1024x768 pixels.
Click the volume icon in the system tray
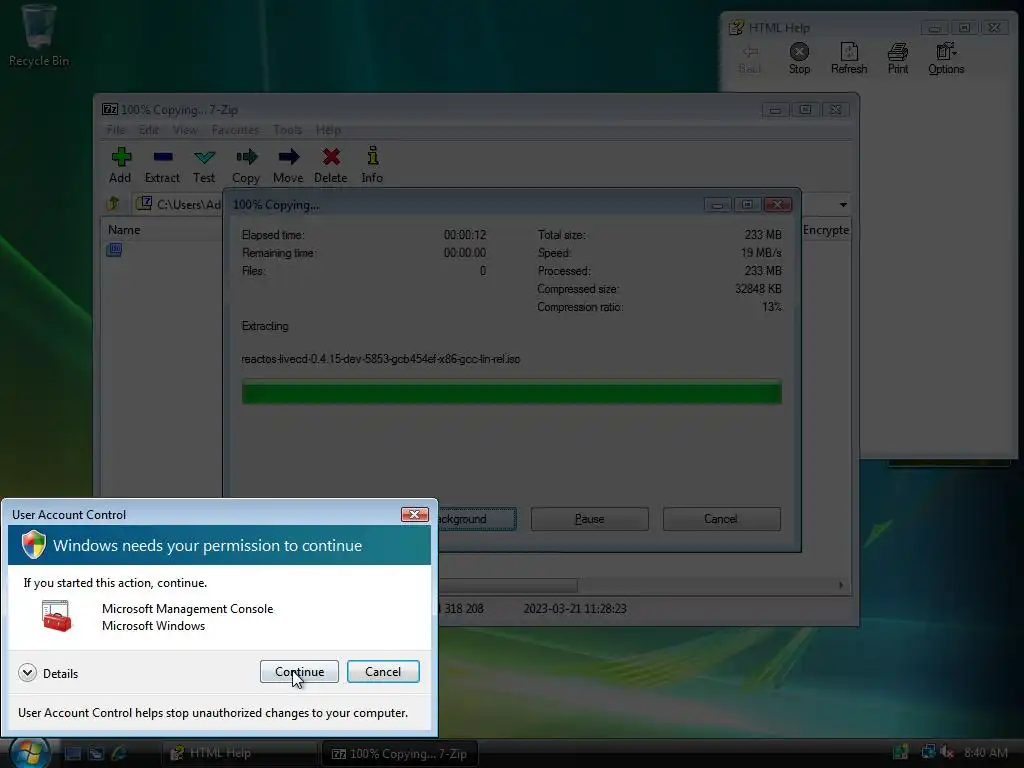coord(947,752)
